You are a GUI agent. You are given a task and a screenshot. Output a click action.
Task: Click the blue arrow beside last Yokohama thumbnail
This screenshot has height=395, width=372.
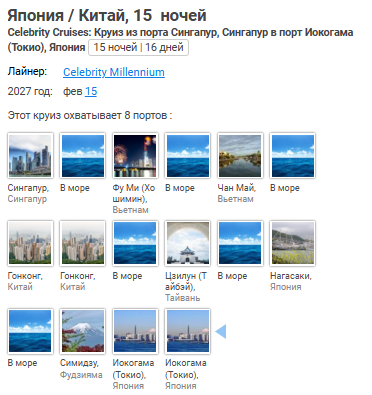pos(221,331)
